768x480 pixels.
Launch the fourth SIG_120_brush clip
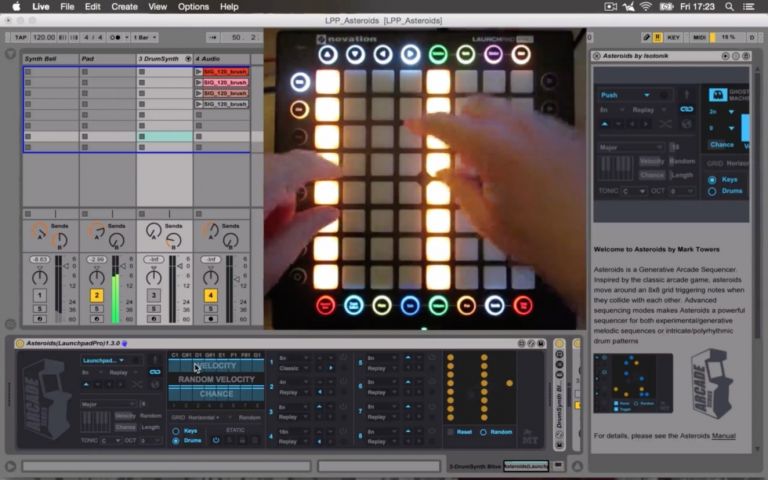[x=198, y=104]
